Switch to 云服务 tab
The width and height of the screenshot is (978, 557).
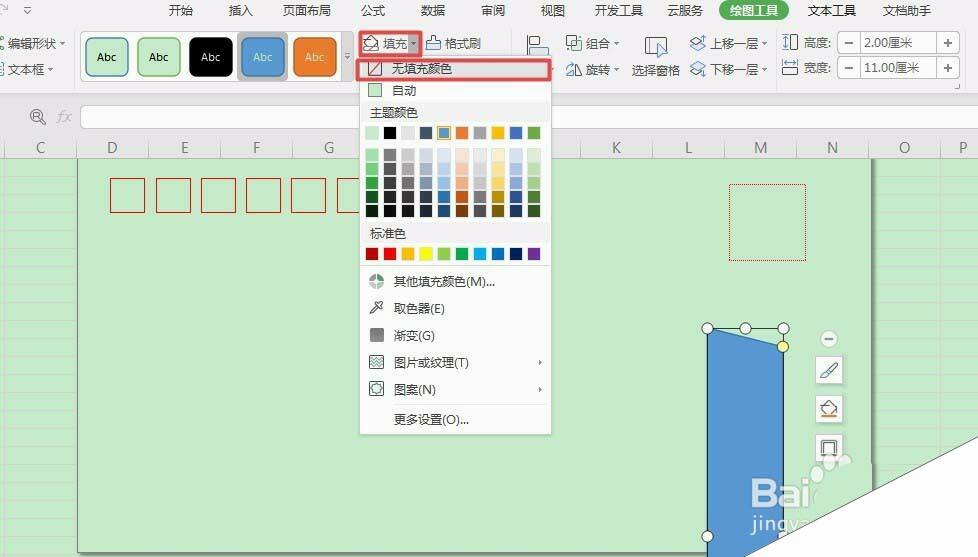click(x=684, y=11)
